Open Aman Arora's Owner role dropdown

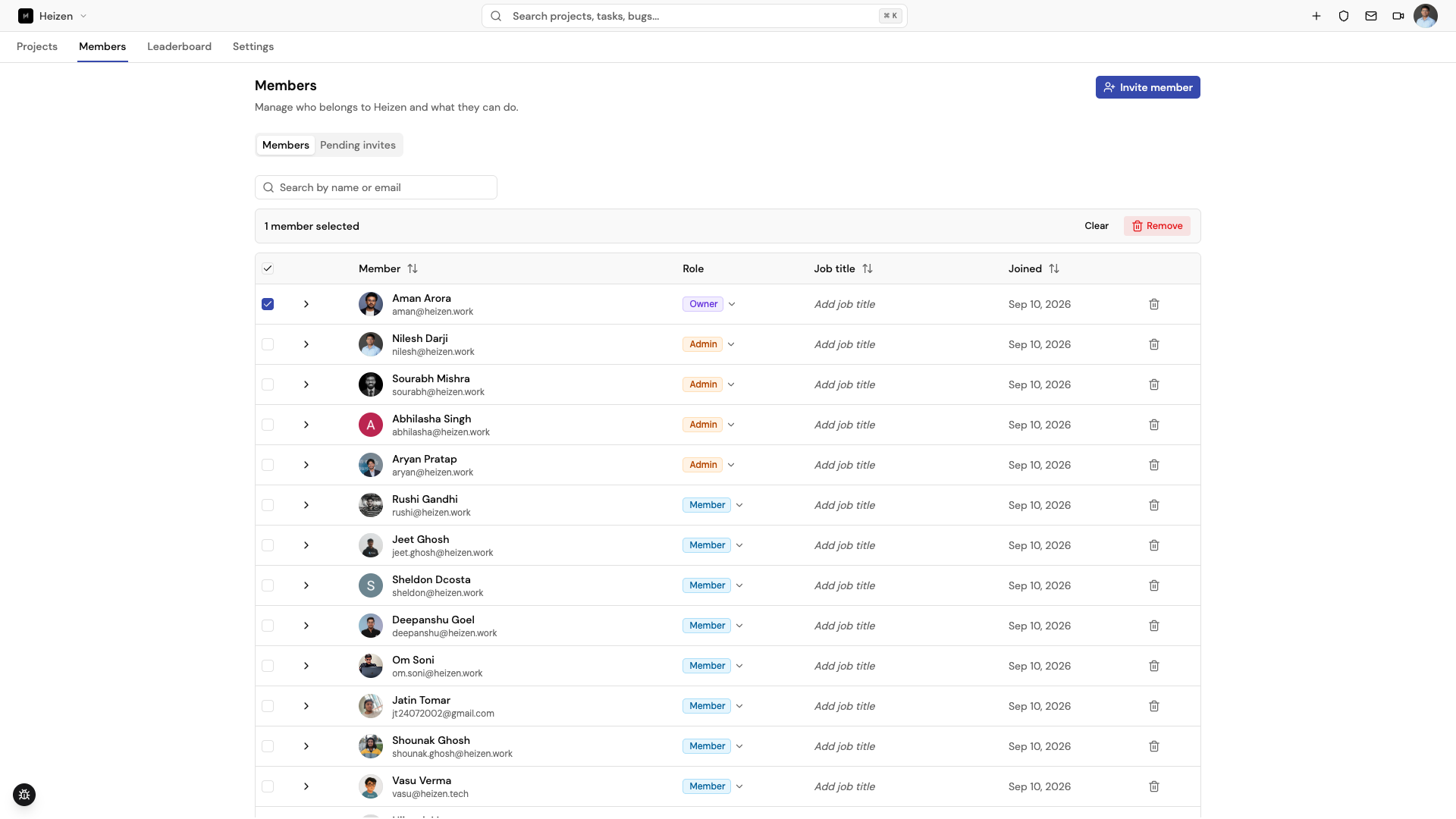pyautogui.click(x=710, y=304)
